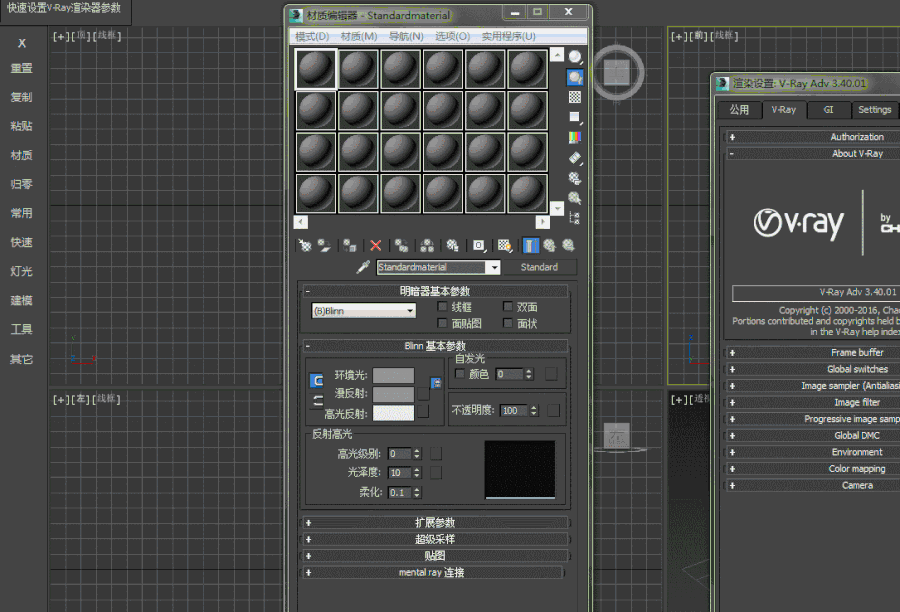Click the 漫反射 diffuse color swatch
The width and height of the screenshot is (900, 612).
(393, 394)
